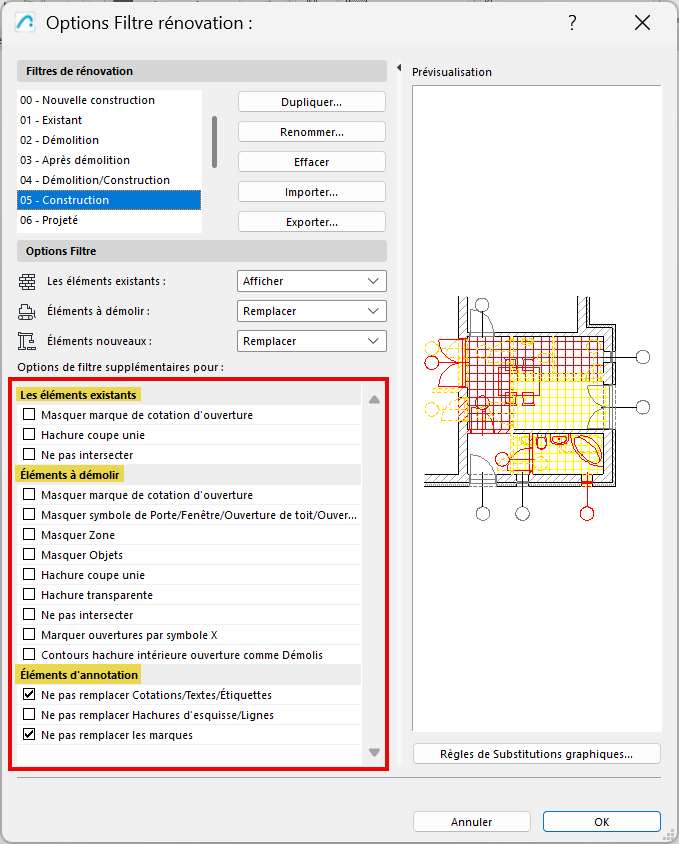Select filter 06 - Projeté

click(x=109, y=220)
